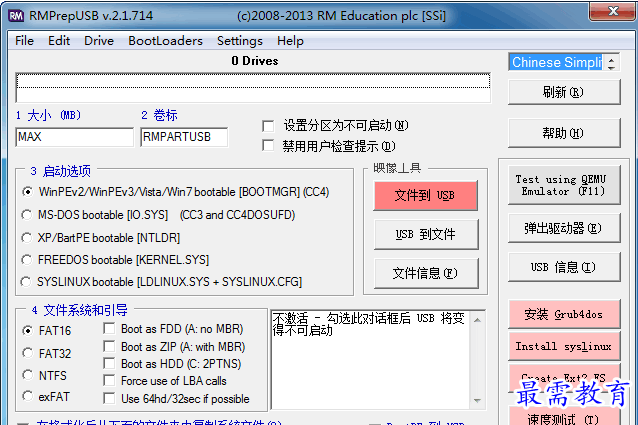Choose the FAT32 file system
This screenshot has height=425, width=638.
point(28,353)
